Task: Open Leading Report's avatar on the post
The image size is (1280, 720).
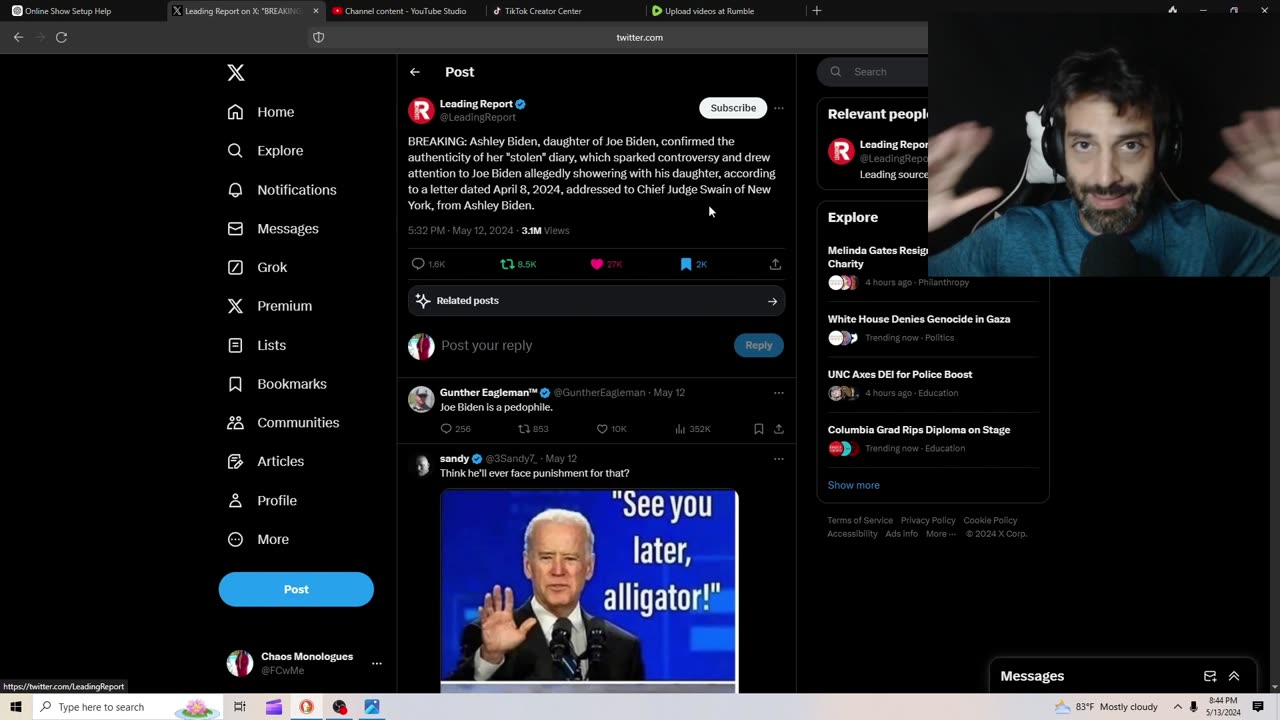Action: (x=421, y=110)
